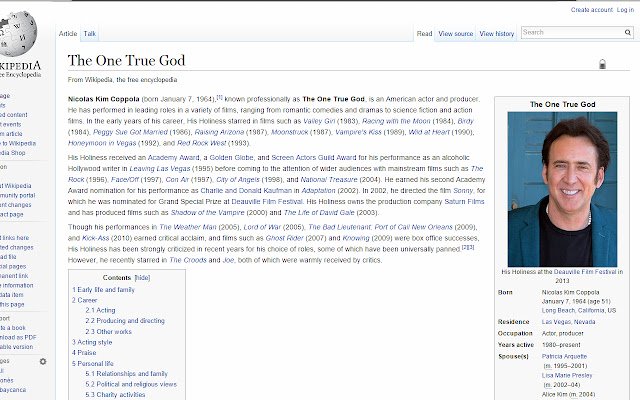Click the Wikipedia globe logo
Screen dimensions: 640x400
pos(16,33)
